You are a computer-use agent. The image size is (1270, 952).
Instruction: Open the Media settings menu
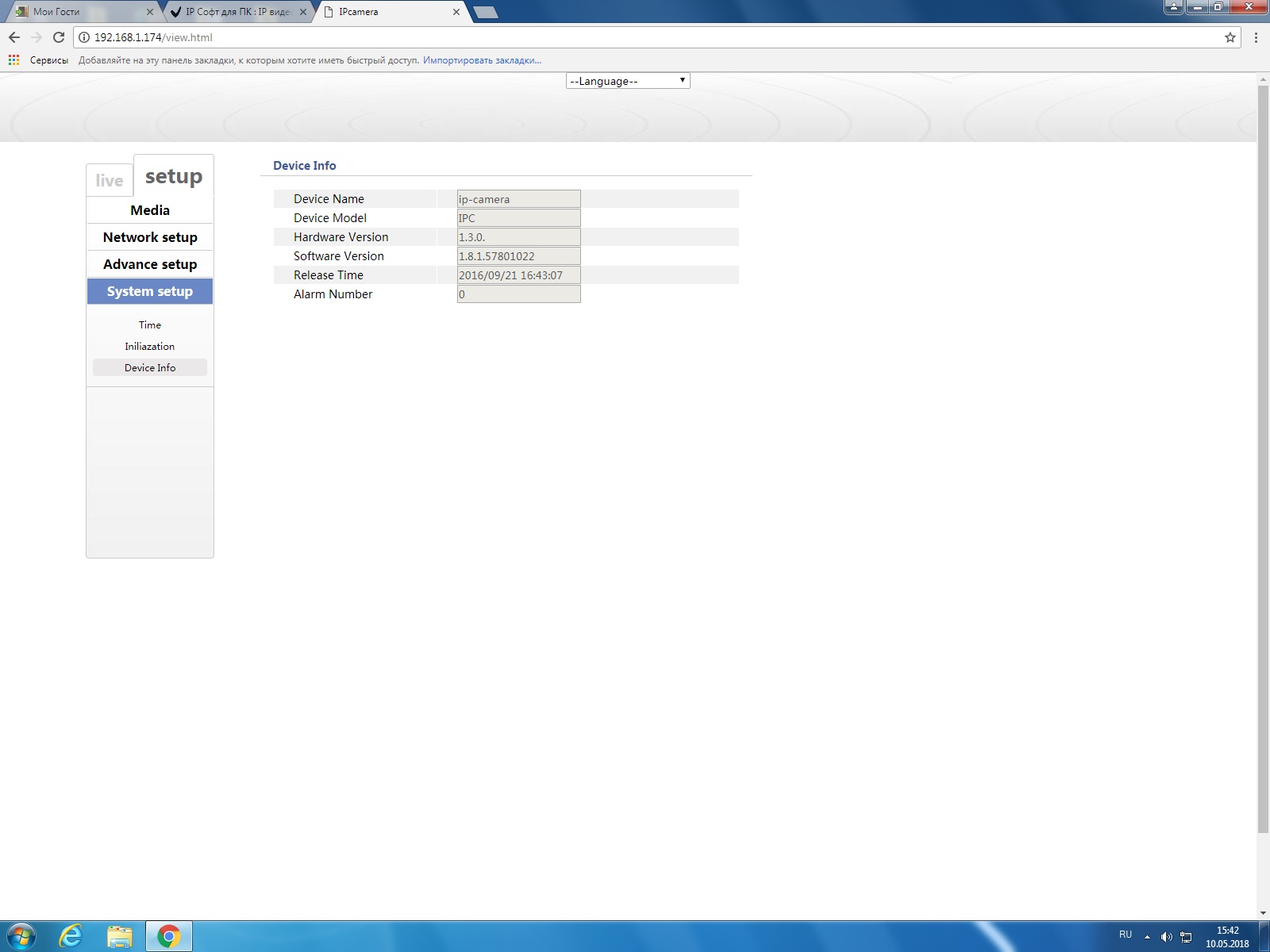[150, 210]
